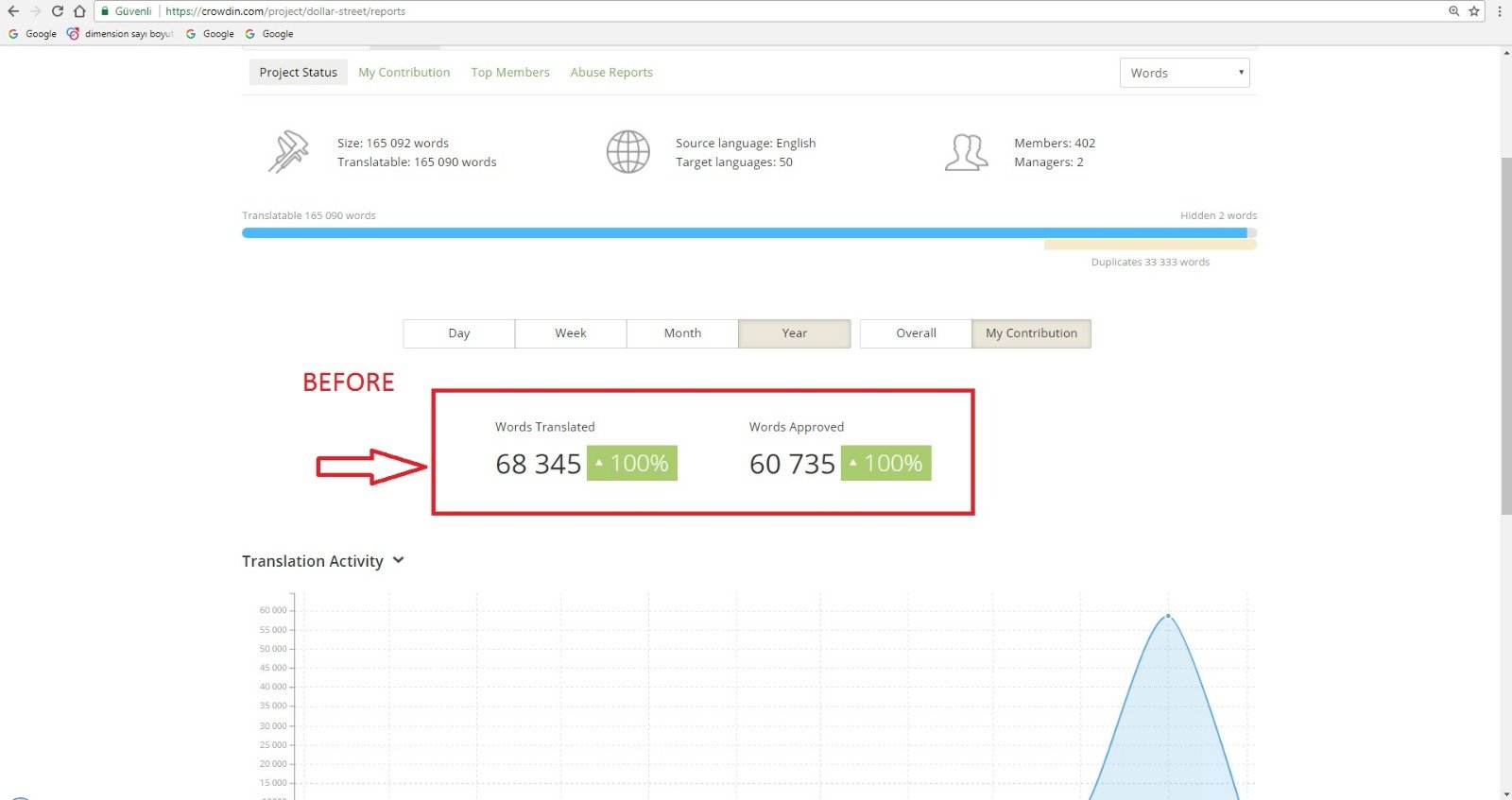Viewport: 1512px width, 800px height.
Task: Select the Month period option
Action: [x=682, y=333]
